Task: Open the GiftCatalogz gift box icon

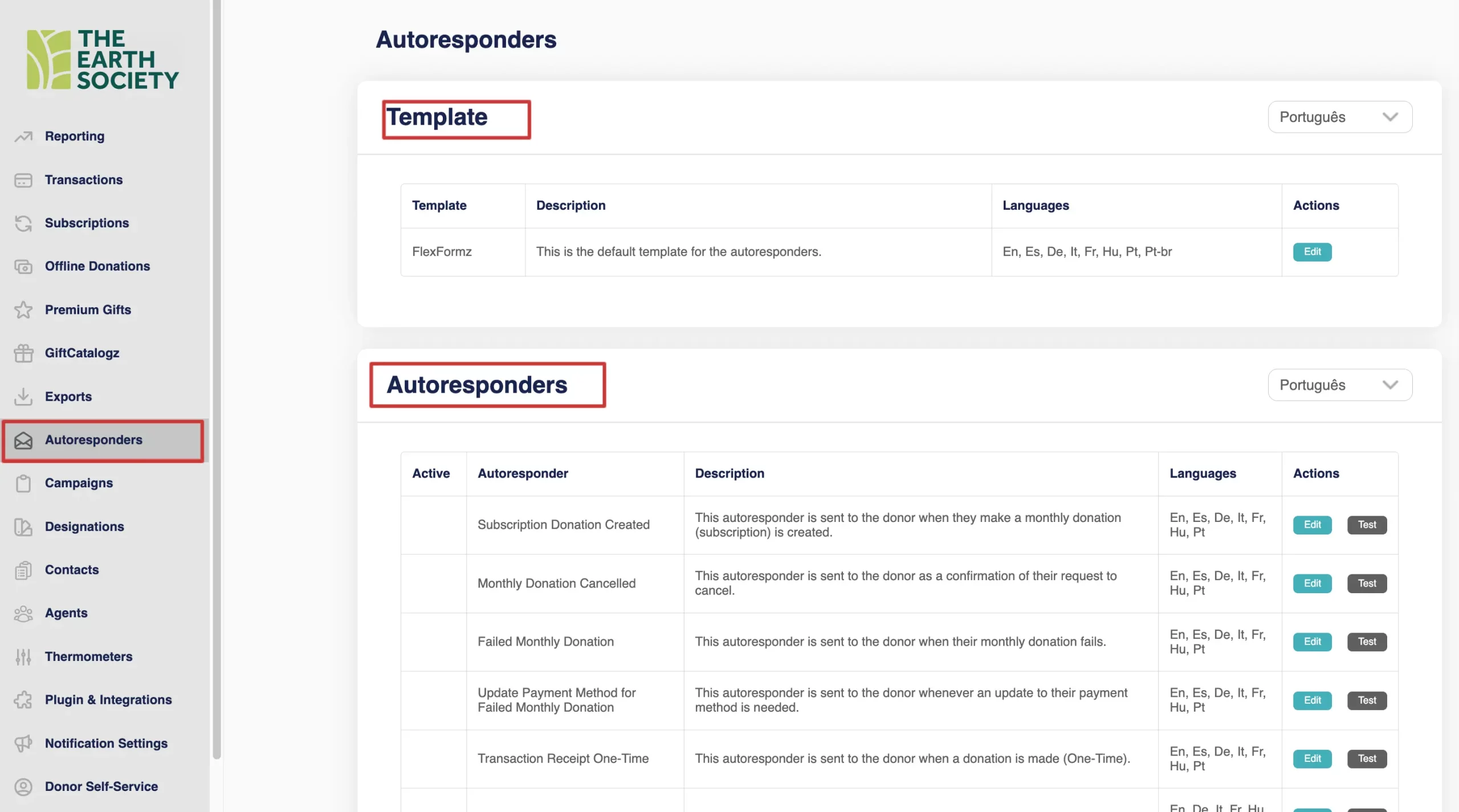Action: point(23,353)
